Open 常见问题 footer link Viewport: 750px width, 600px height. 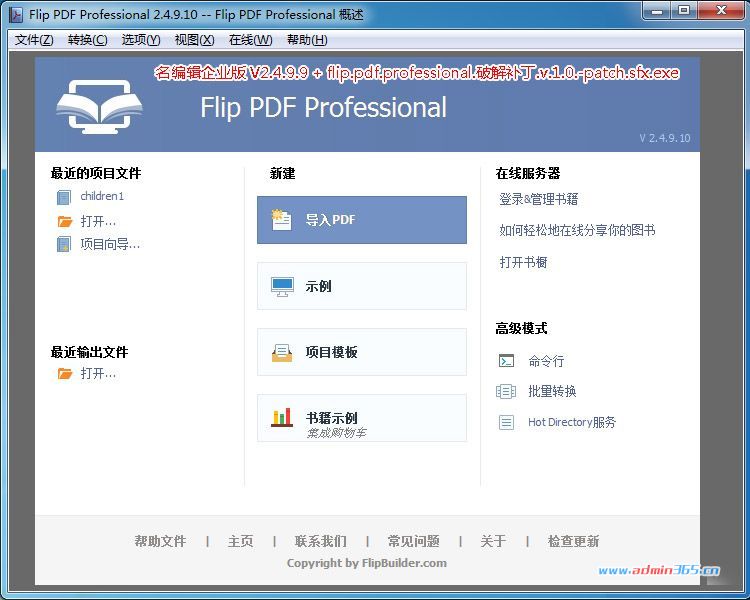(x=413, y=541)
